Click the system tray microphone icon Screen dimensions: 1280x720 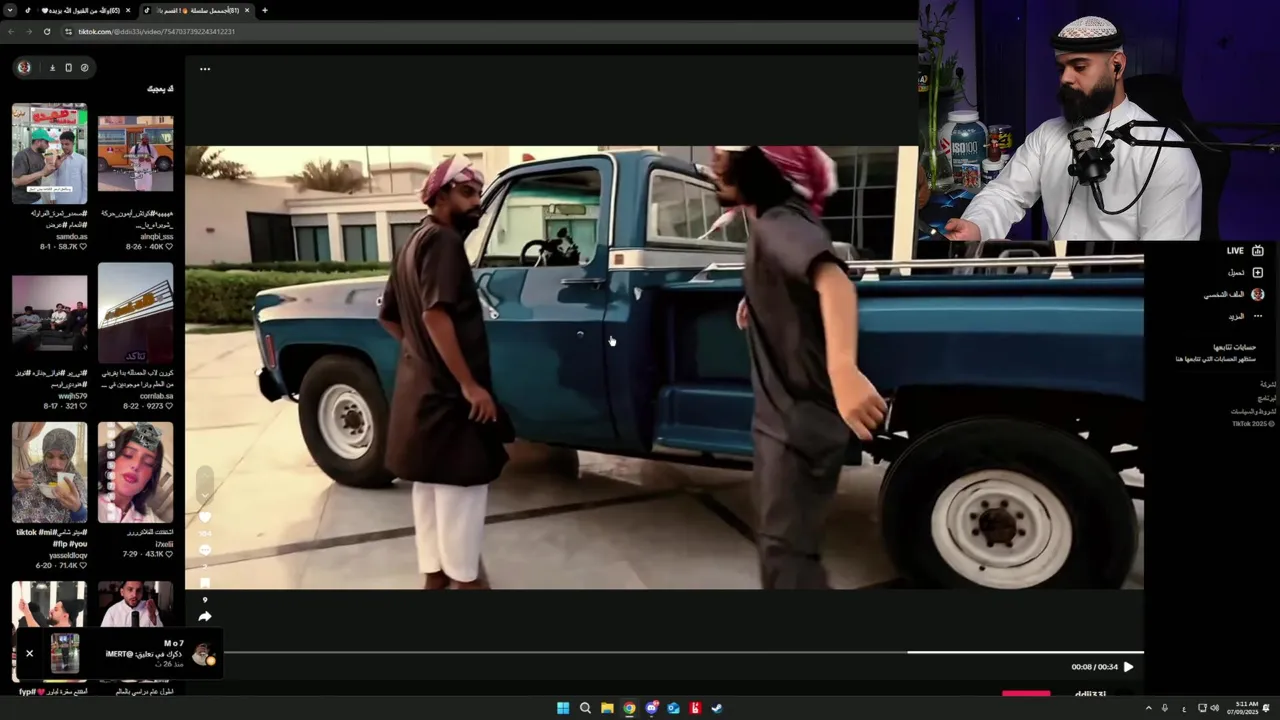pyautogui.click(x=1164, y=708)
